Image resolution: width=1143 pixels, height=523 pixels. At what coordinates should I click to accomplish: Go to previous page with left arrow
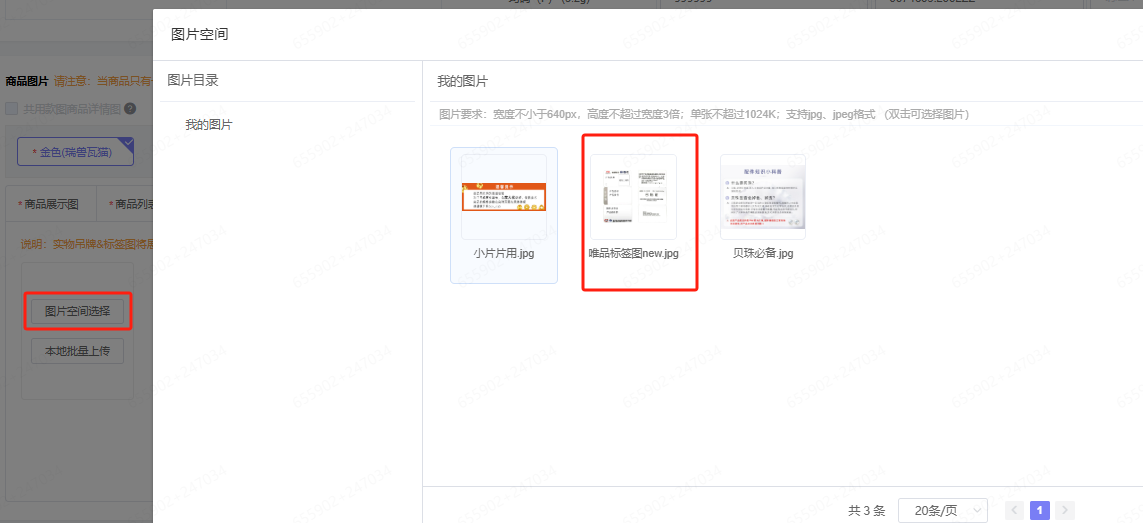click(x=1014, y=510)
